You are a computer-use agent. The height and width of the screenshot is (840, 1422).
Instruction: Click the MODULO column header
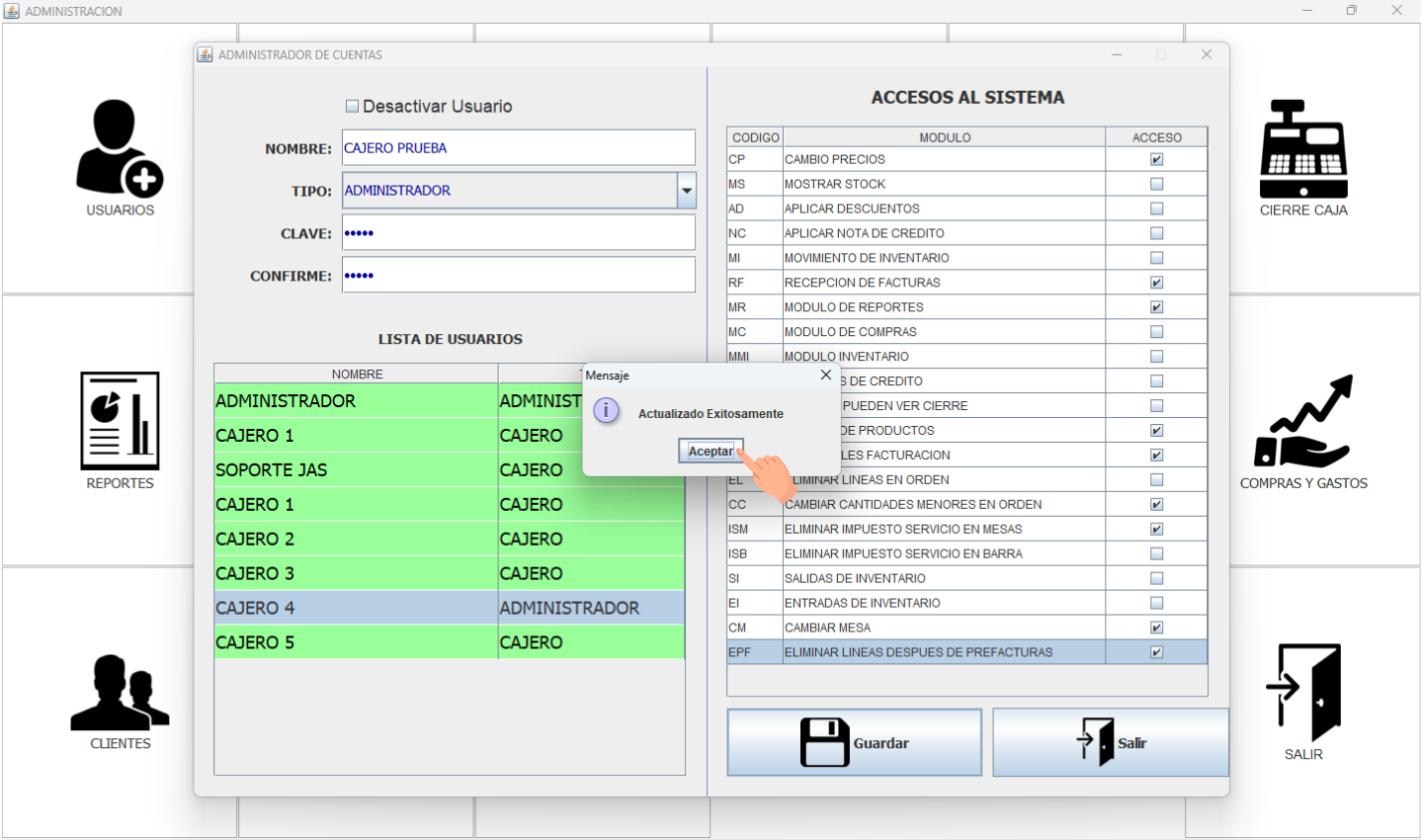click(944, 137)
